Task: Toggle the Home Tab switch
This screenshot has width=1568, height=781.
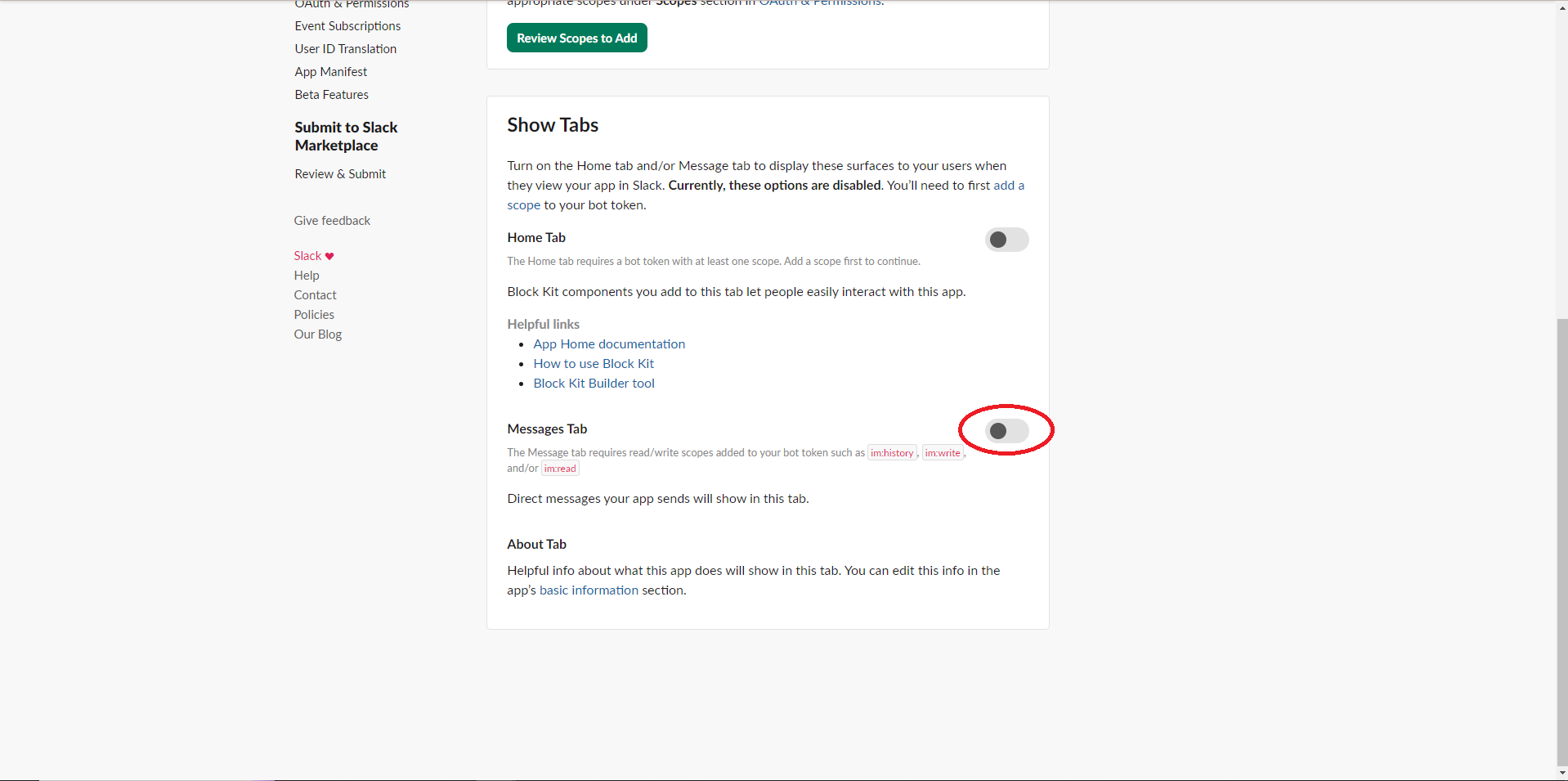Action: pyautogui.click(x=1006, y=240)
